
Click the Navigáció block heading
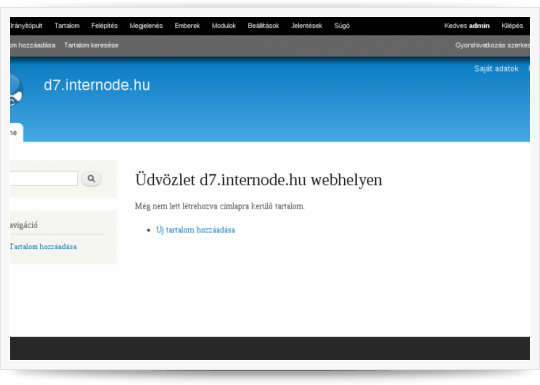tap(24, 225)
